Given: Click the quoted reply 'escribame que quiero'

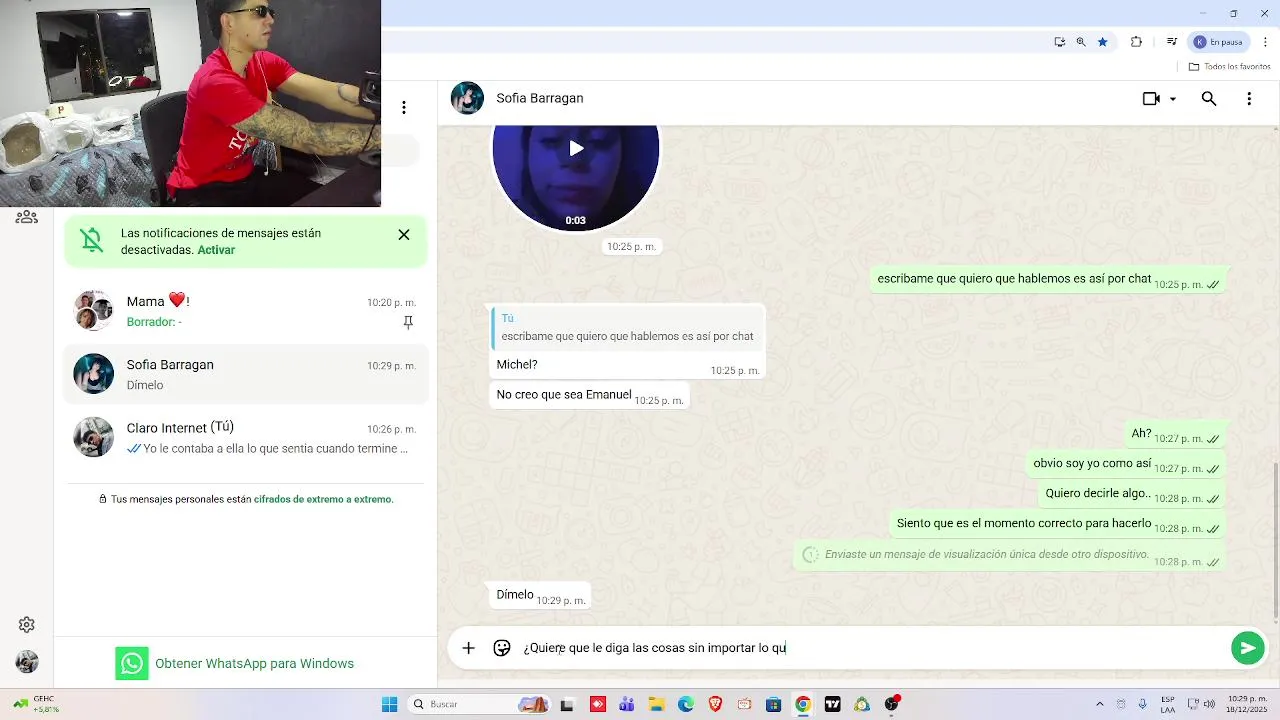Looking at the screenshot, I should click(x=628, y=327).
